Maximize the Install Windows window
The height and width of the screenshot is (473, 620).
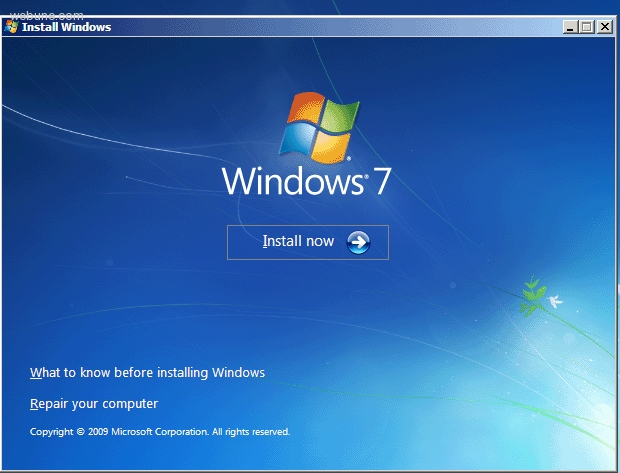click(587, 27)
